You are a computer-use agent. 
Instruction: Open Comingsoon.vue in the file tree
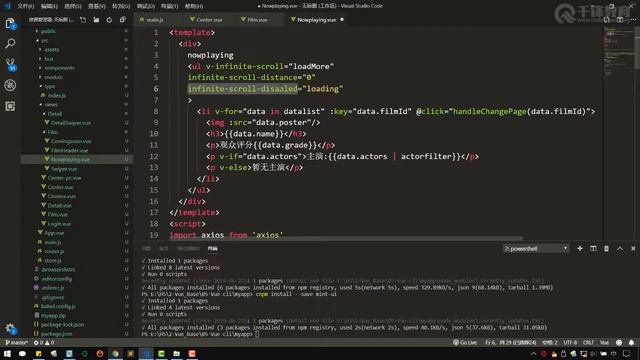tap(71, 141)
